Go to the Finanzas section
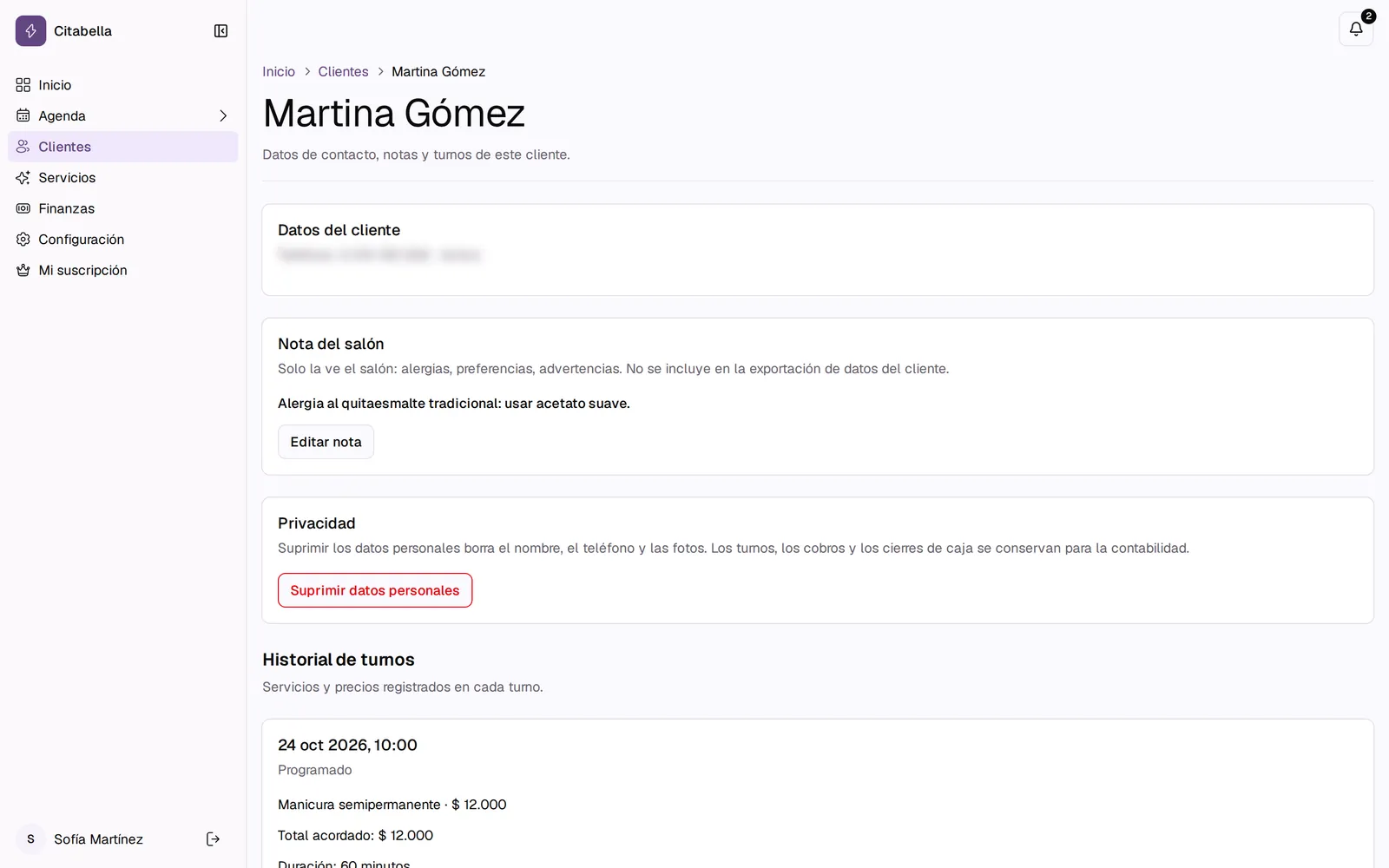This screenshot has width=1389, height=868. coord(123,208)
